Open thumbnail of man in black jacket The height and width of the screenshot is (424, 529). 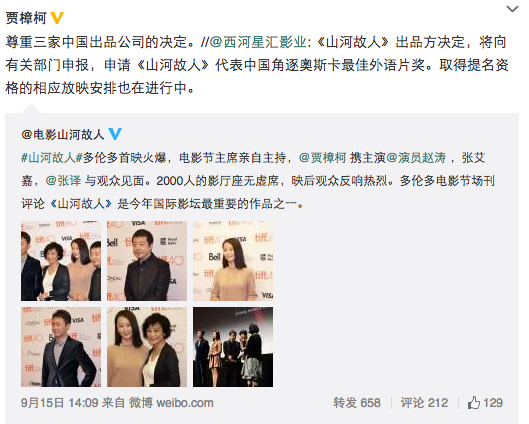pyautogui.click(x=147, y=261)
